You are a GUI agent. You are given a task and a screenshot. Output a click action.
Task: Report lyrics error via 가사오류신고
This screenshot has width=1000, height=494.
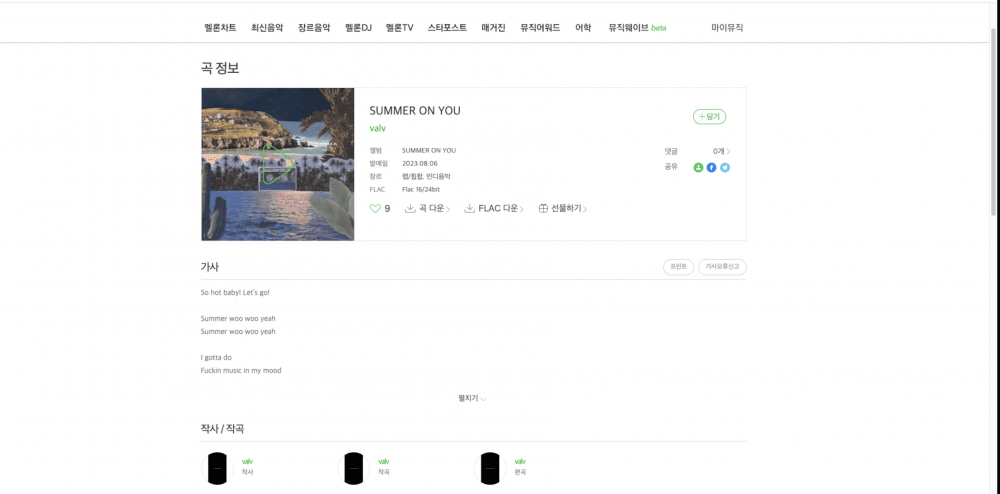pos(722,267)
